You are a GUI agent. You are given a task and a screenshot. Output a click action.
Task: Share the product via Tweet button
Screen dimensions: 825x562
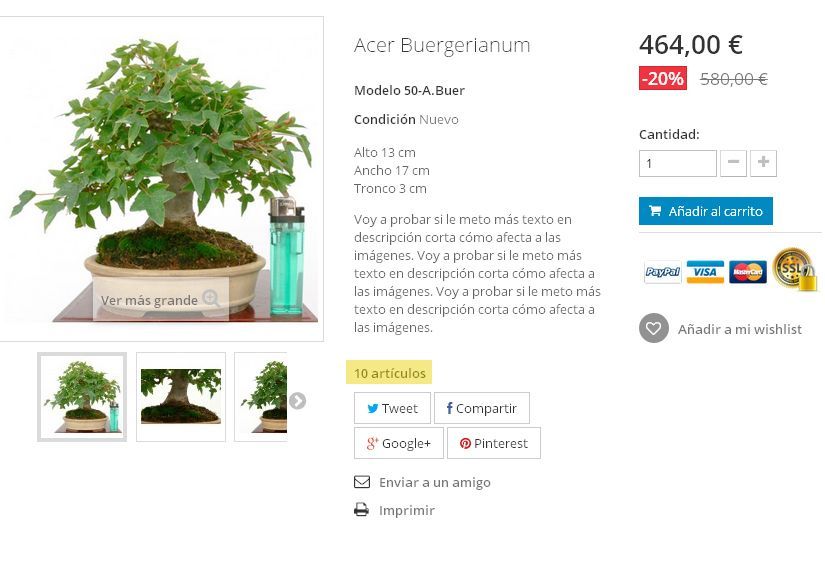[x=393, y=408]
